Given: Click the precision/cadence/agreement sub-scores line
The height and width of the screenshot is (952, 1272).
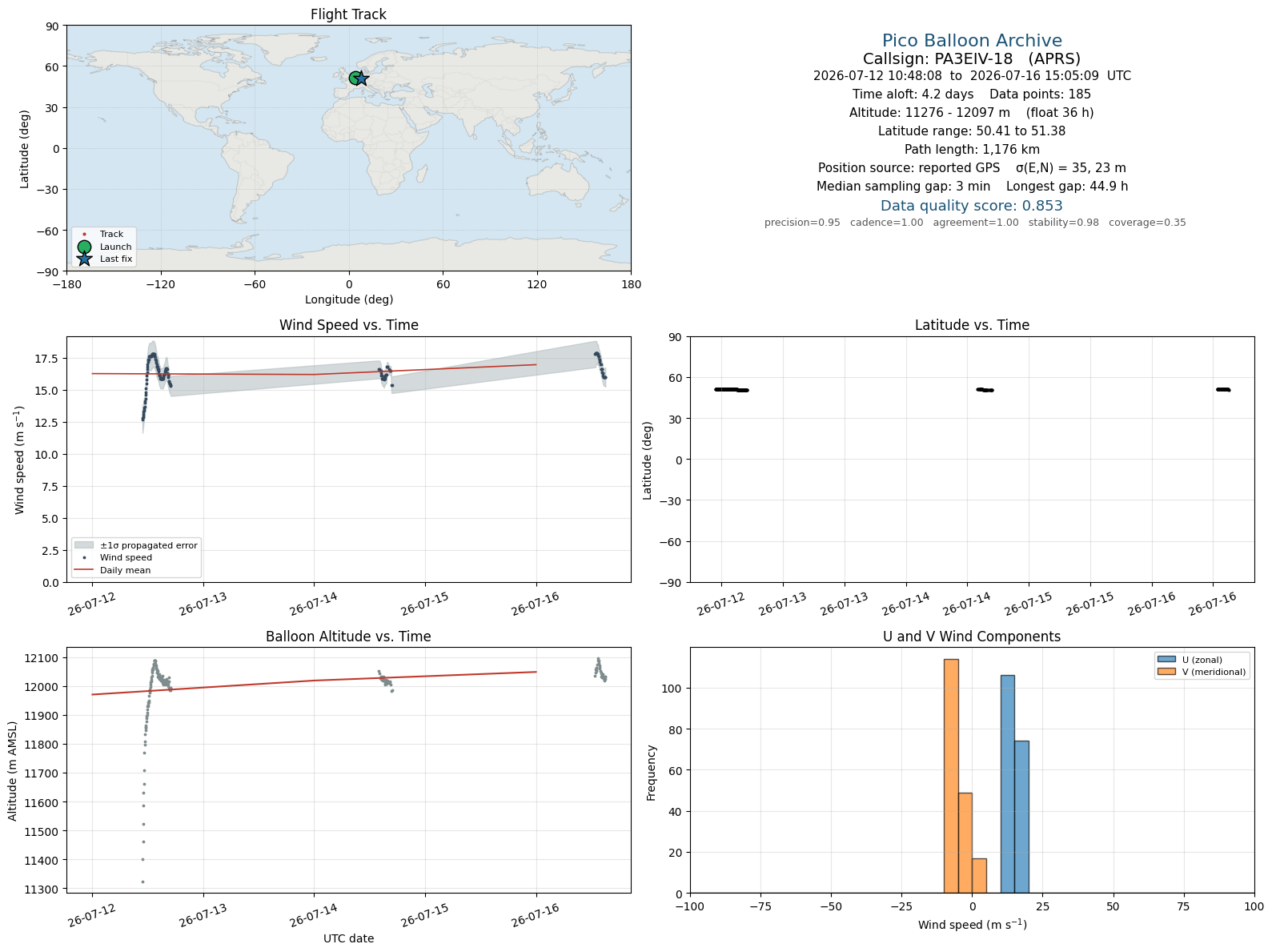Looking at the screenshot, I should point(975,223).
